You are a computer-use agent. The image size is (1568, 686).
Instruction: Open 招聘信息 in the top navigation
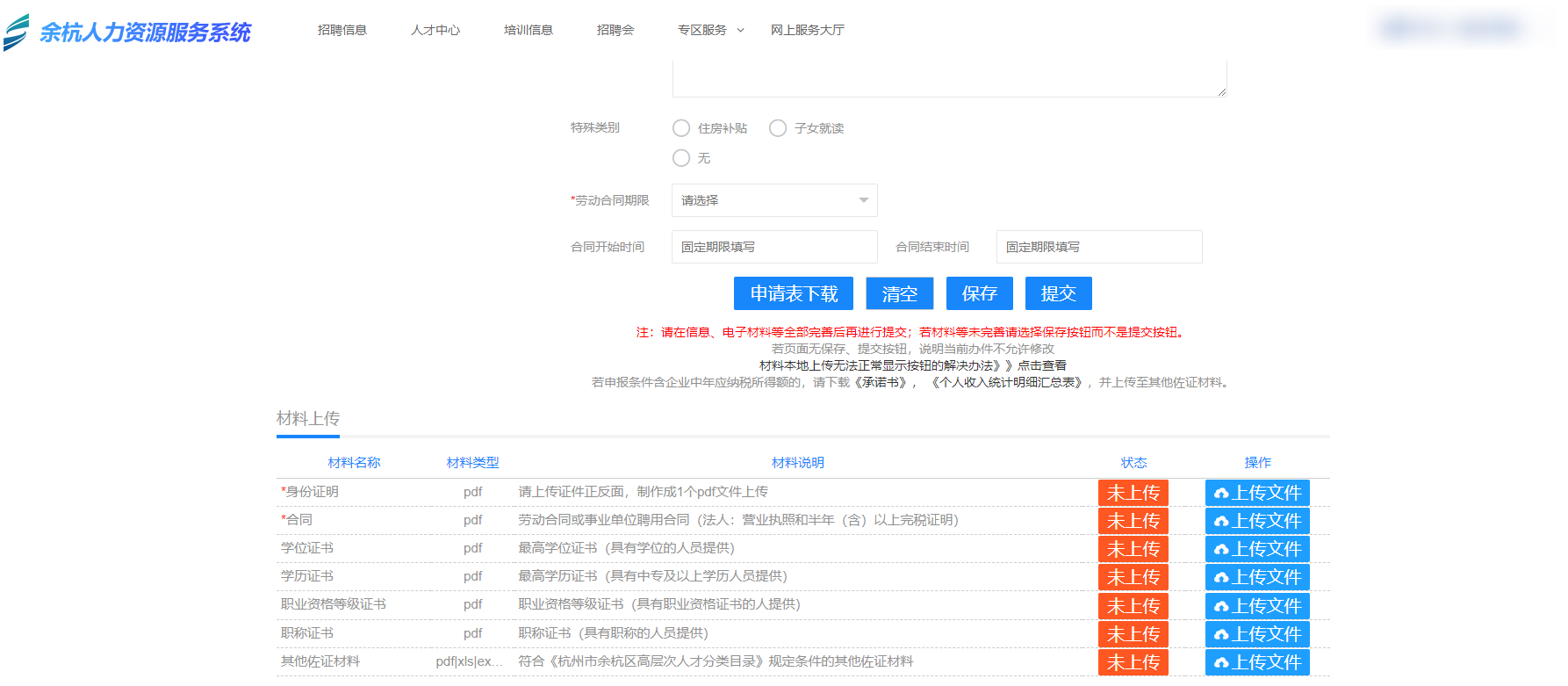point(342,30)
